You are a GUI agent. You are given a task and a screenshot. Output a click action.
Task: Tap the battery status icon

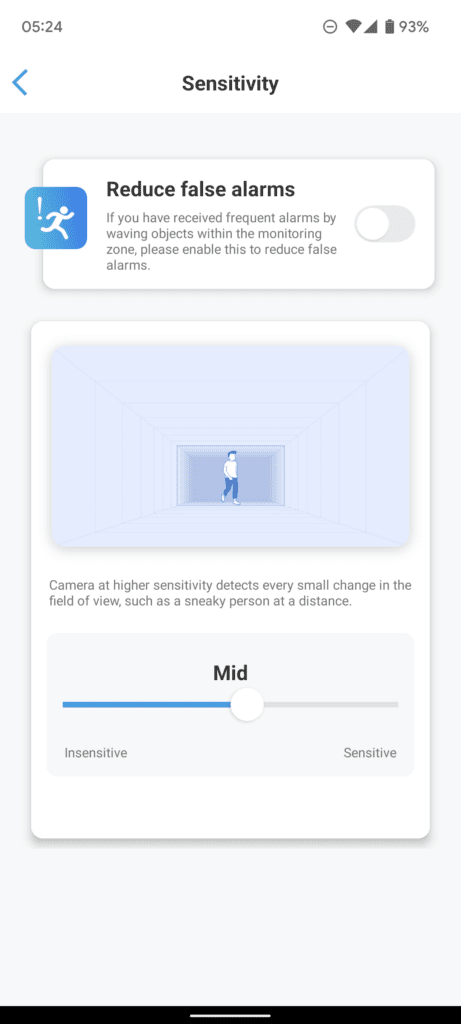pyautogui.click(x=390, y=27)
